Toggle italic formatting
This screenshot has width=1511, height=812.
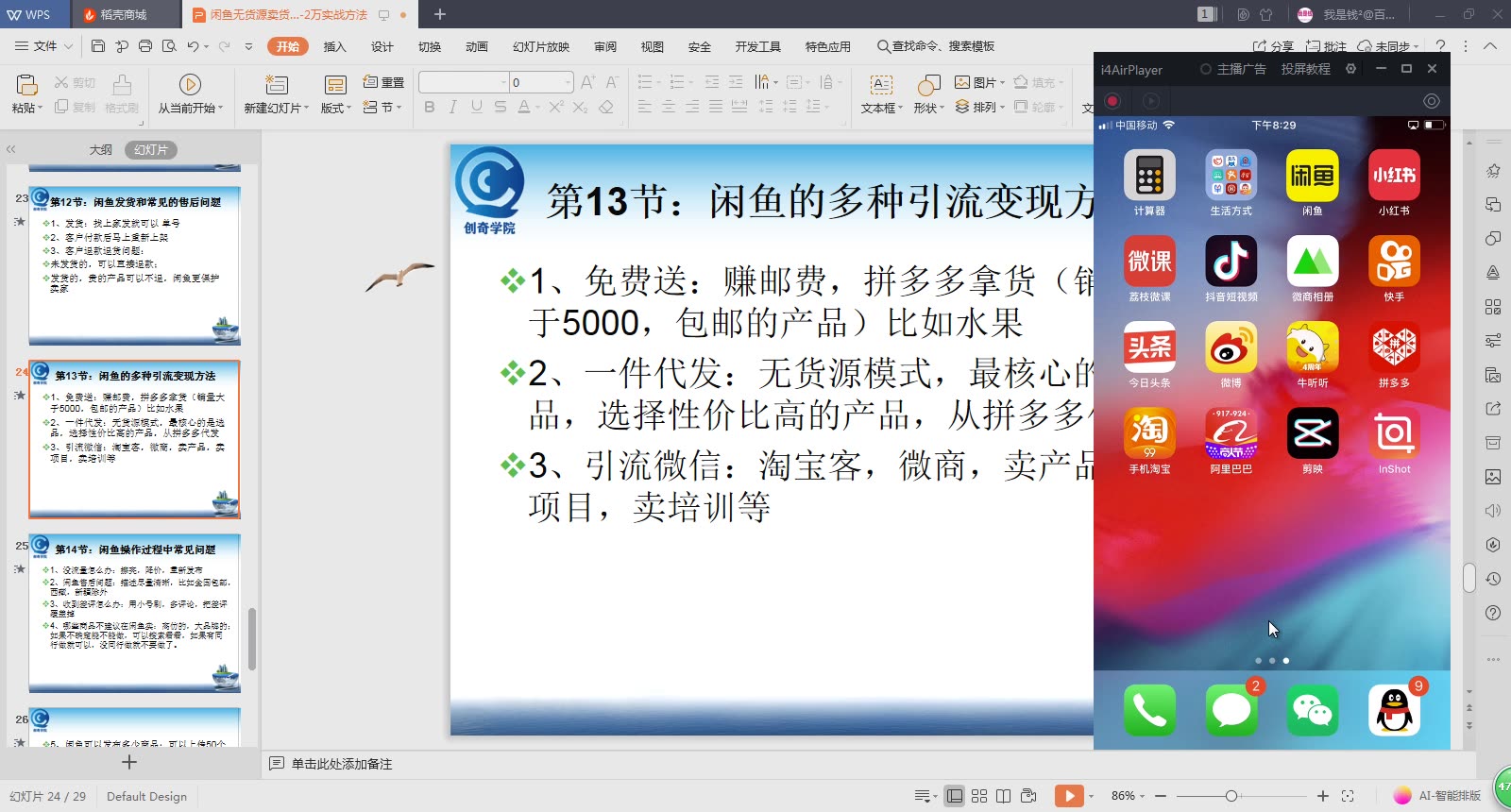453,107
